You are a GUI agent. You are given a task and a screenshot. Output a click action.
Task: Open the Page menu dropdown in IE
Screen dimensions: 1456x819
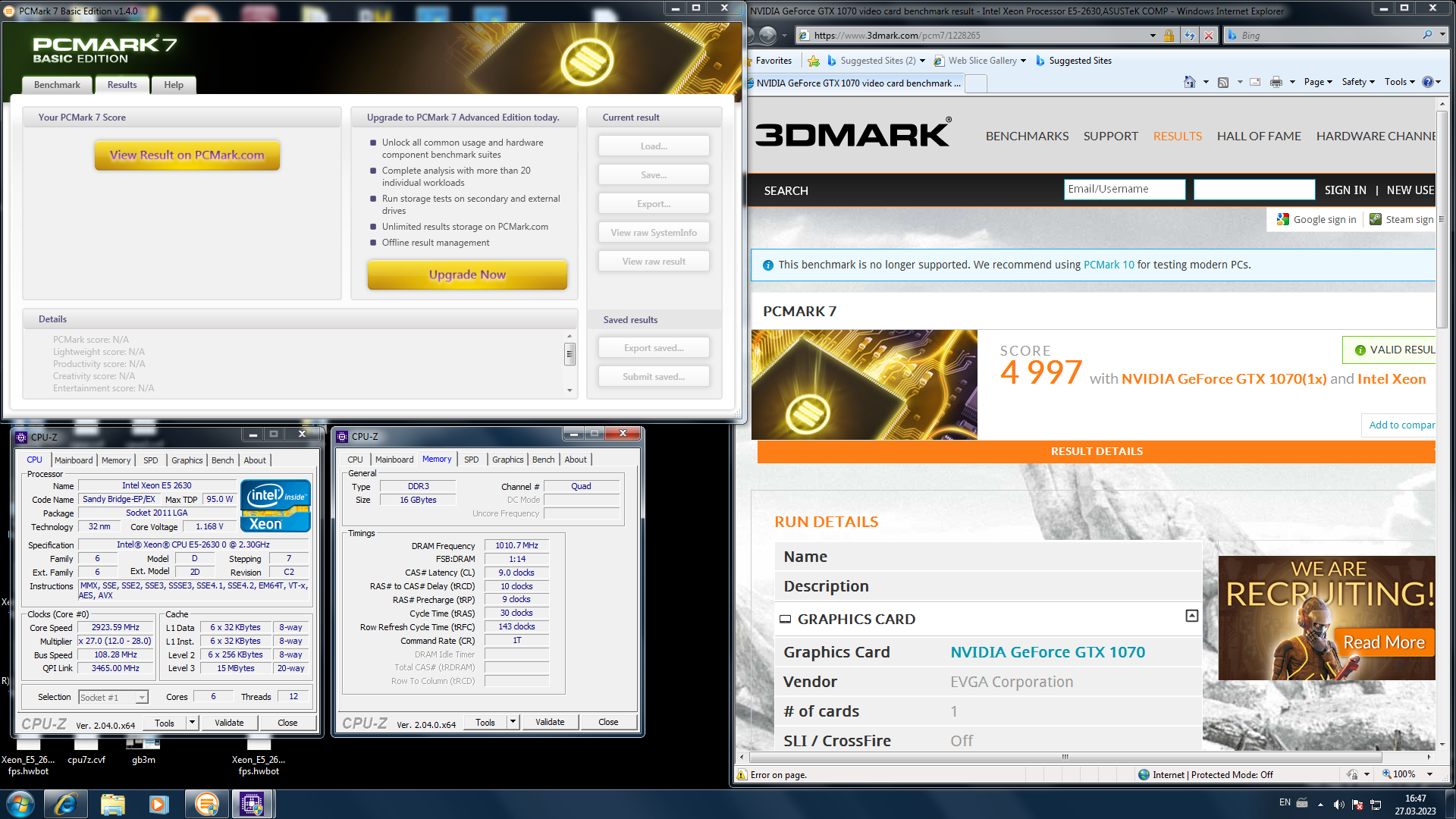[1318, 82]
